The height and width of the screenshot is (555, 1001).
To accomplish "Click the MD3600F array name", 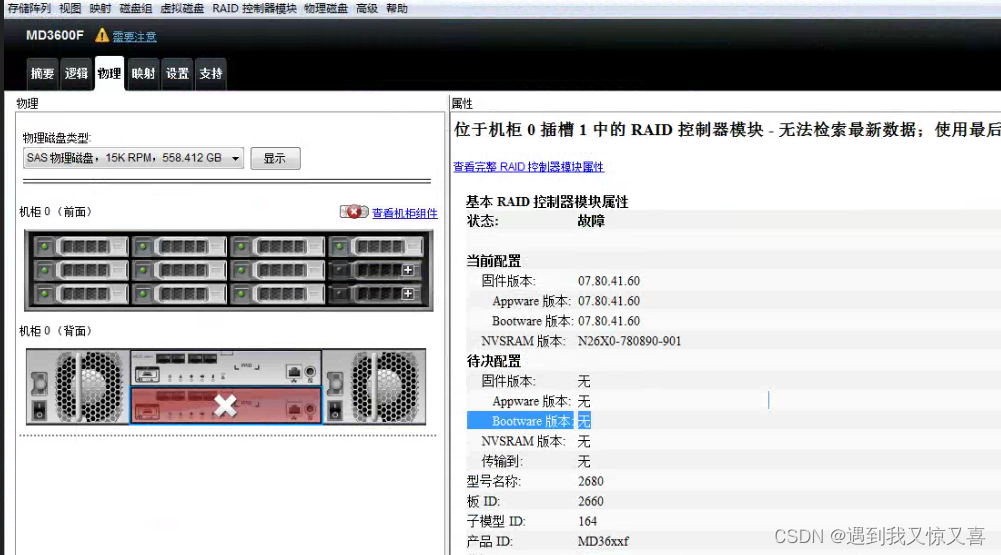I will (55, 35).
